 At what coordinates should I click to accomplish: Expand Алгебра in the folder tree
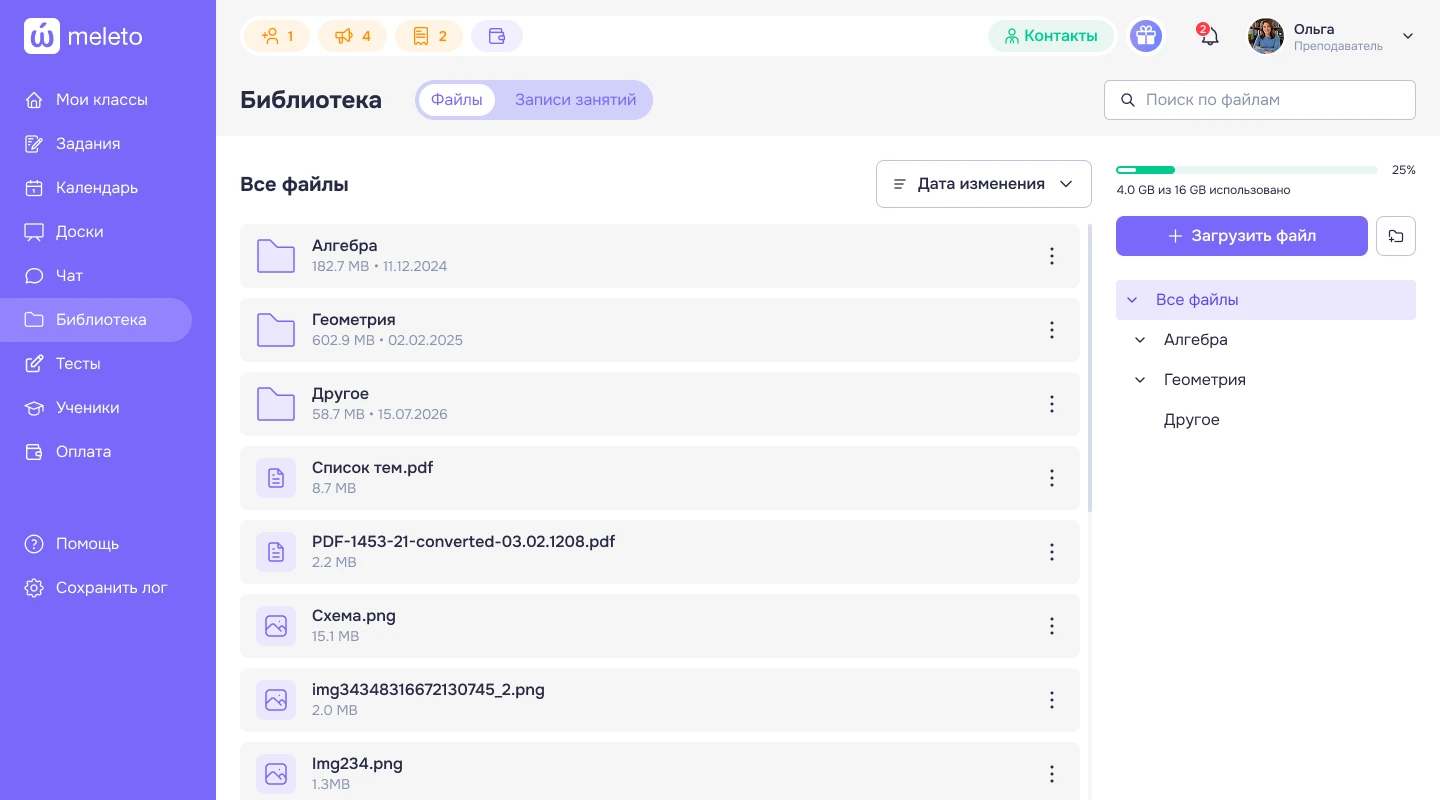click(1140, 340)
